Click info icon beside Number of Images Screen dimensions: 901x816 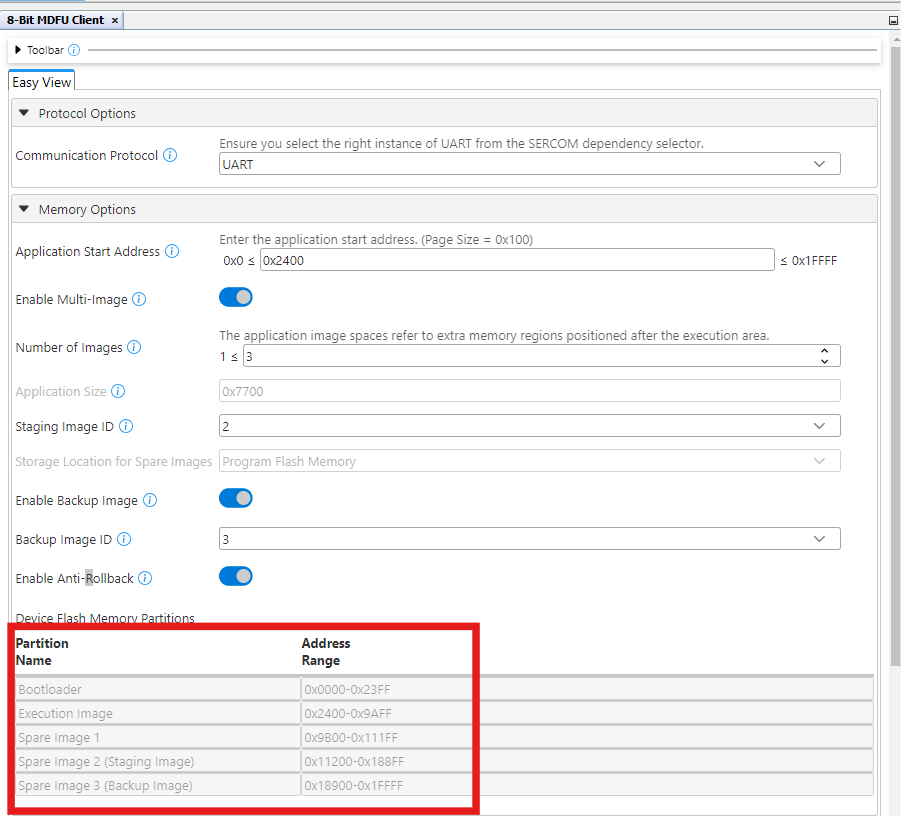[134, 348]
